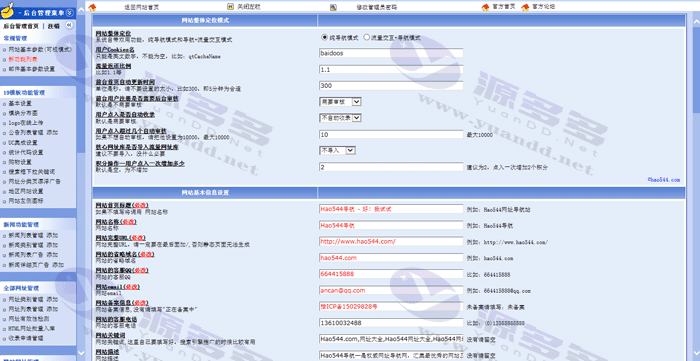Open UC集成设置 in the sidebar
This screenshot has width=700, height=361.
tap(23, 143)
